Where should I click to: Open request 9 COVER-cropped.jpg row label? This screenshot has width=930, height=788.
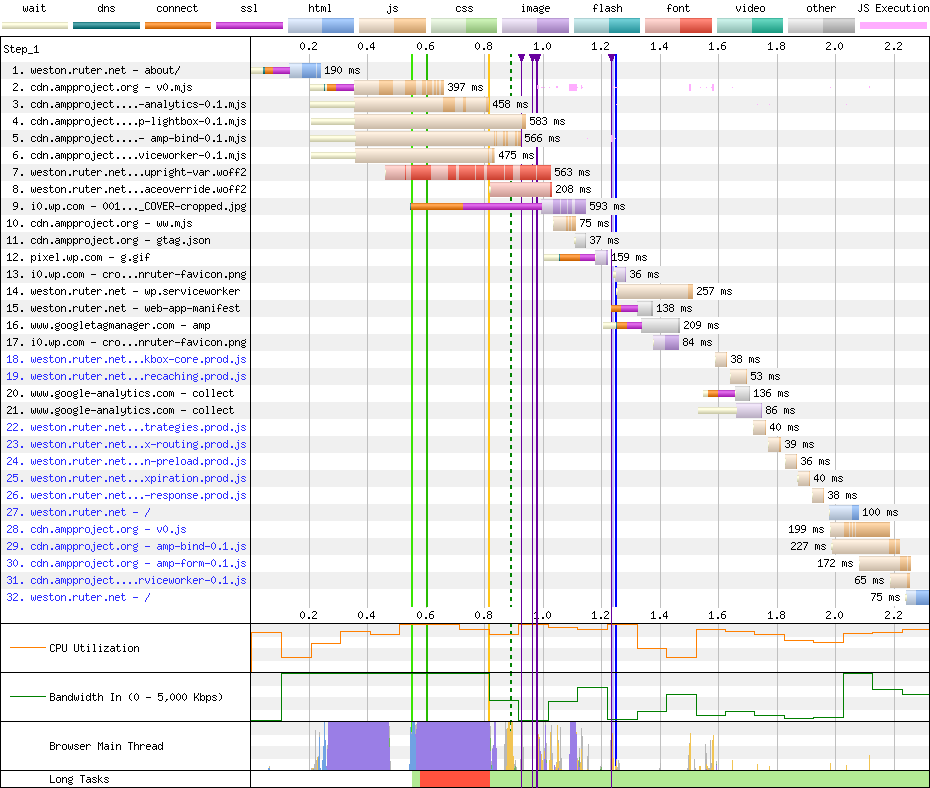click(138, 206)
